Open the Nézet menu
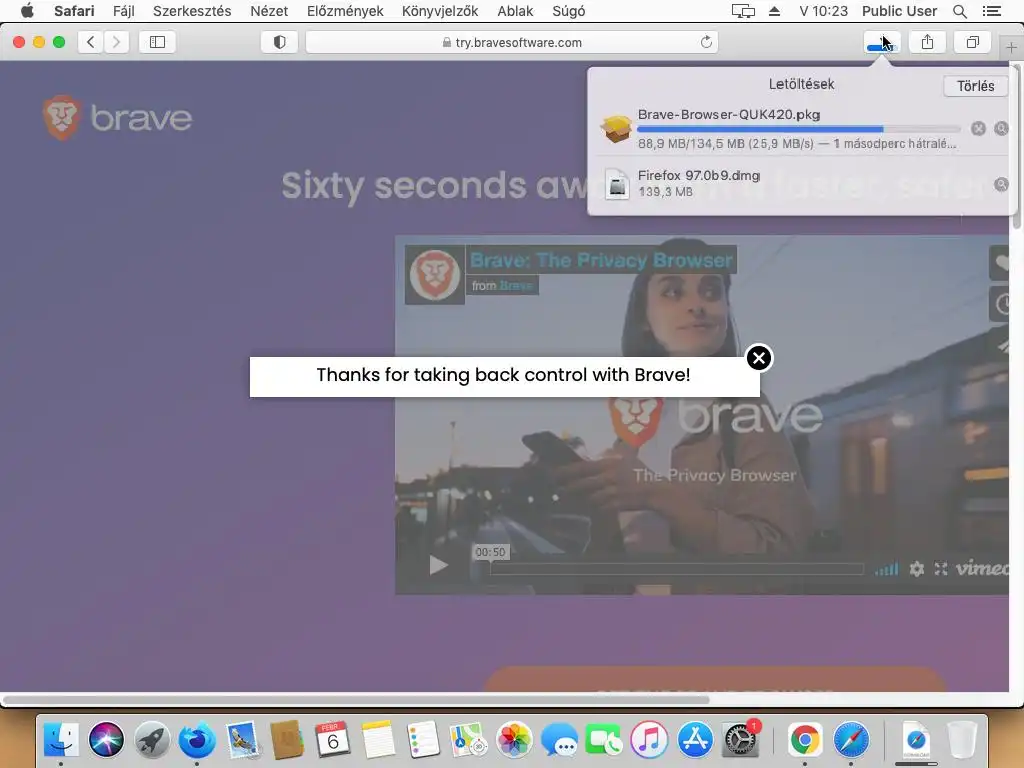The image size is (1024, 768). coord(269,11)
